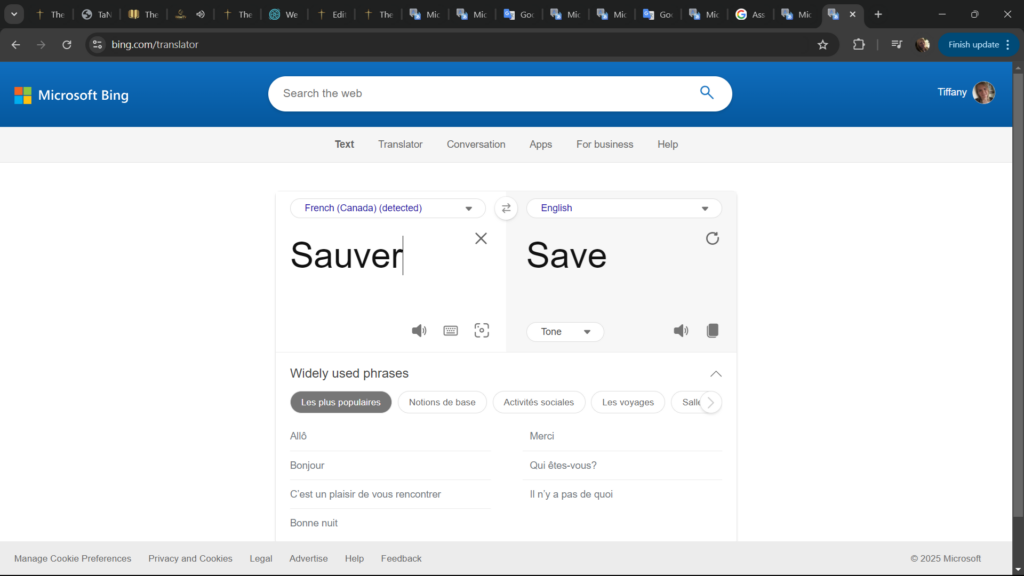Open the on-screen keyboard icon

(x=451, y=331)
